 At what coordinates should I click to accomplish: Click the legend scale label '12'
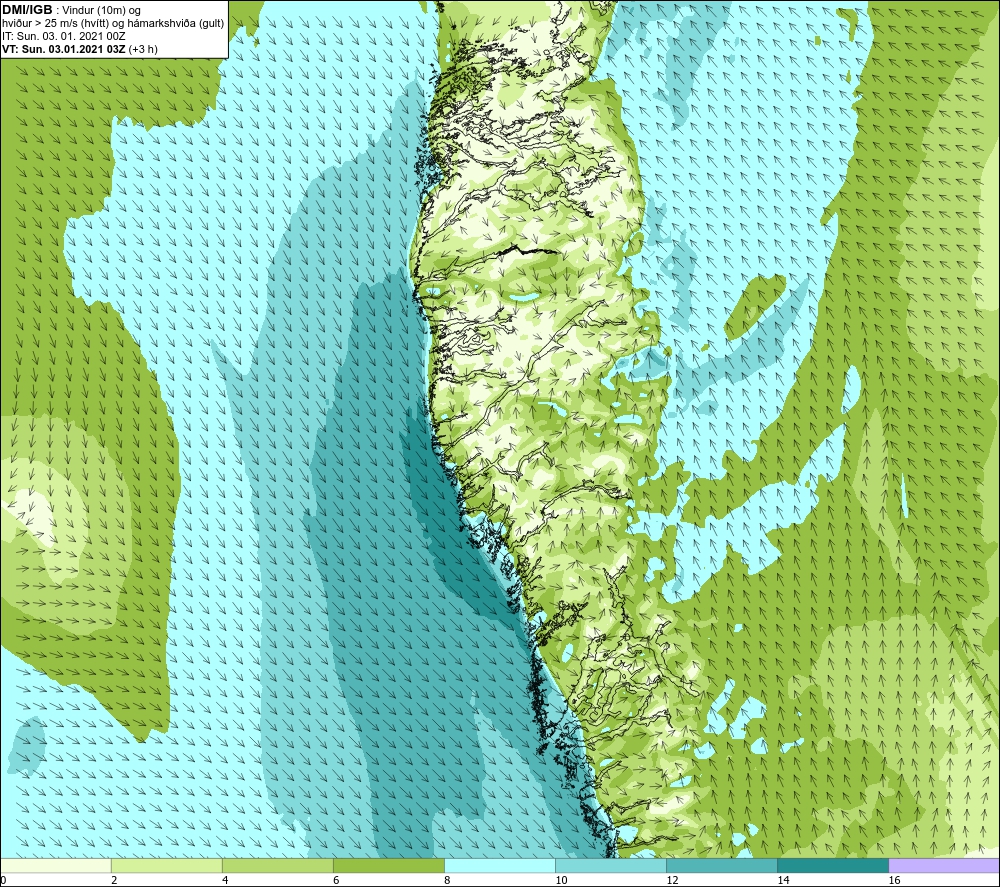[x=672, y=881]
